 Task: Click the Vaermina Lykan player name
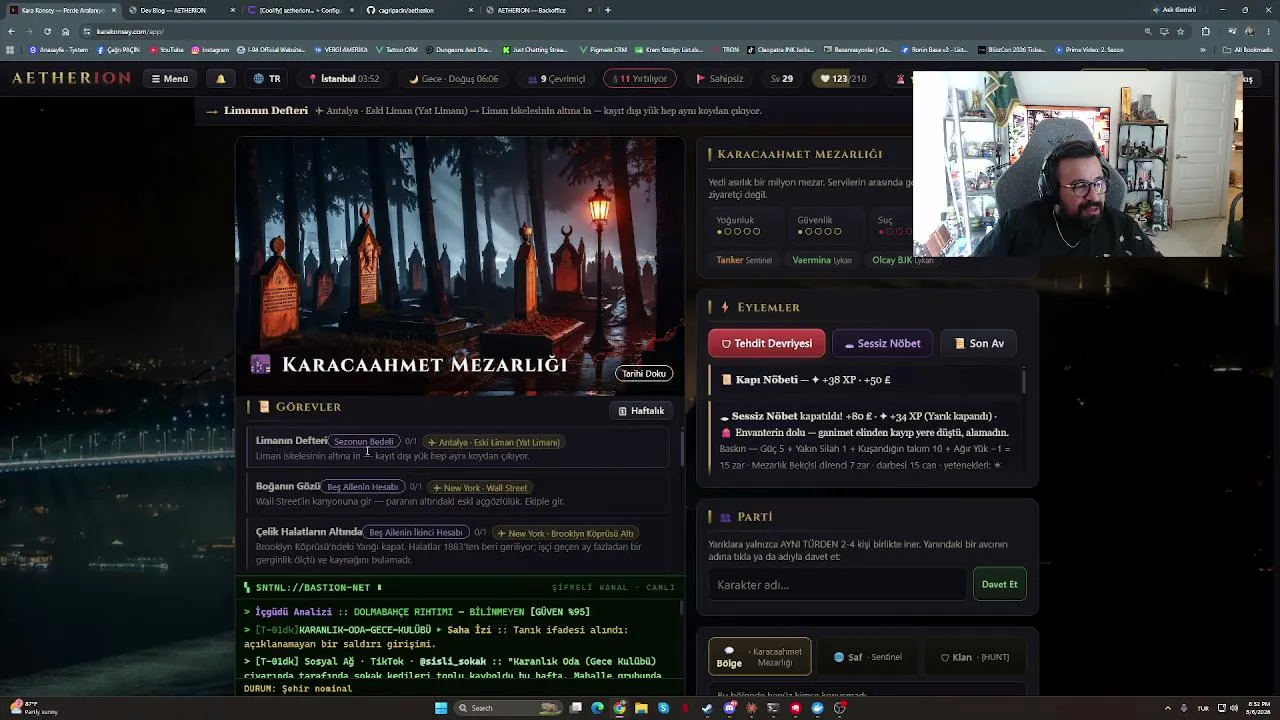click(x=822, y=260)
